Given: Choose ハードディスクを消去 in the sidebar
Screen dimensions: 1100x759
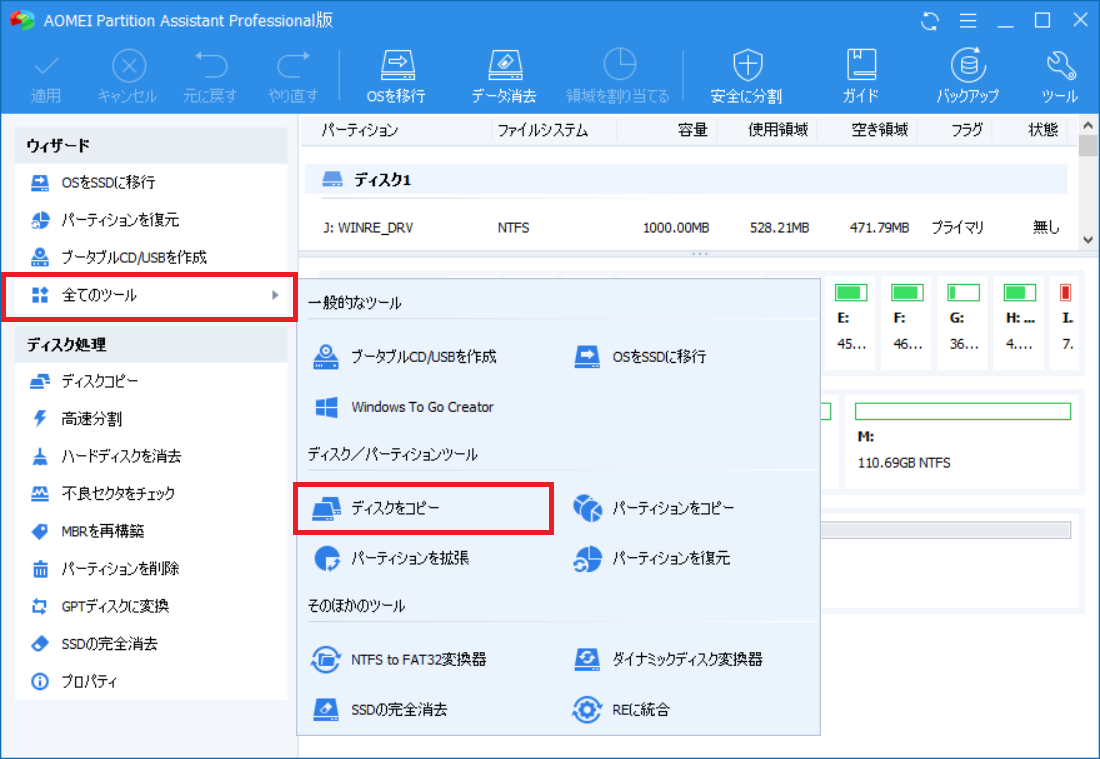Looking at the screenshot, I should pyautogui.click(x=151, y=456).
